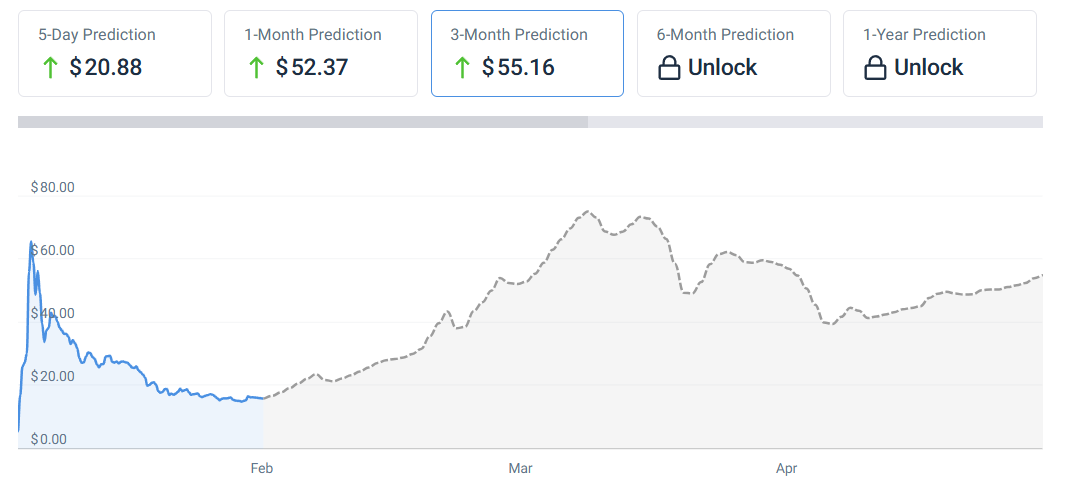Click the dark horizontal scrollbar thumb
This screenshot has height=487, width=1068.
pos(302,122)
